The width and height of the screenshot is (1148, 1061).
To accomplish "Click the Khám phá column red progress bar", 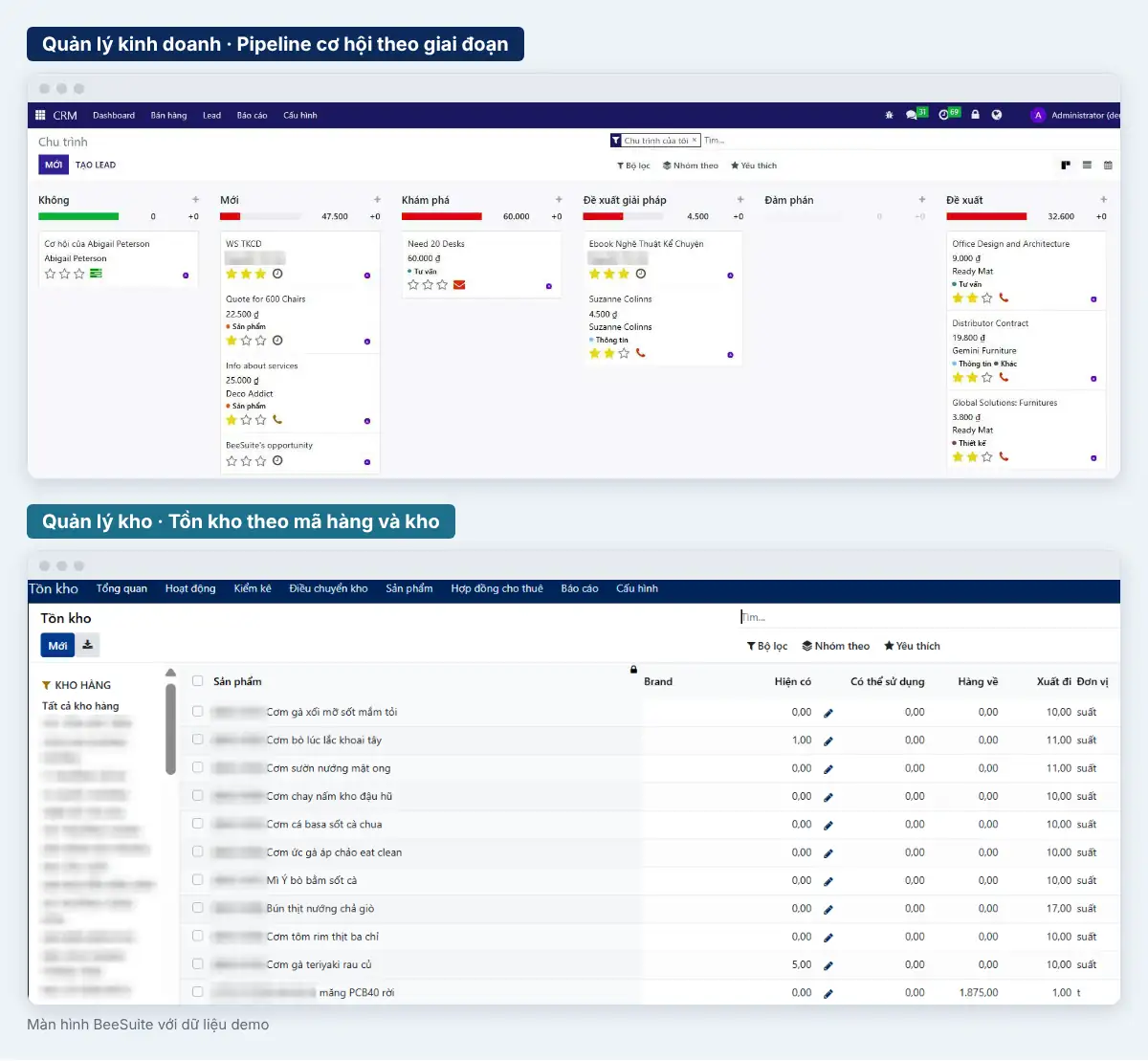I will [x=442, y=216].
